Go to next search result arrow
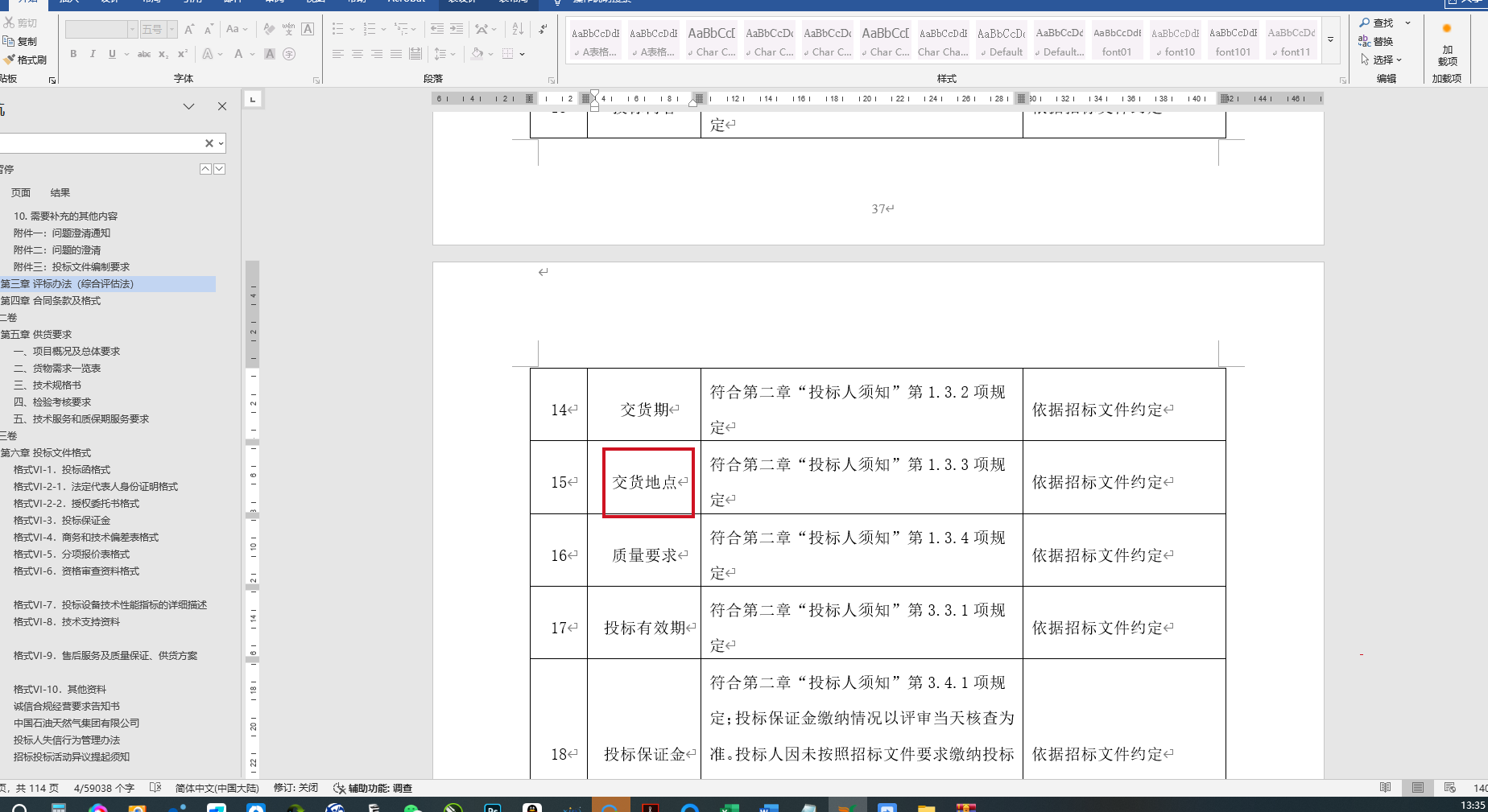This screenshot has height=812, width=1488. pos(219,169)
